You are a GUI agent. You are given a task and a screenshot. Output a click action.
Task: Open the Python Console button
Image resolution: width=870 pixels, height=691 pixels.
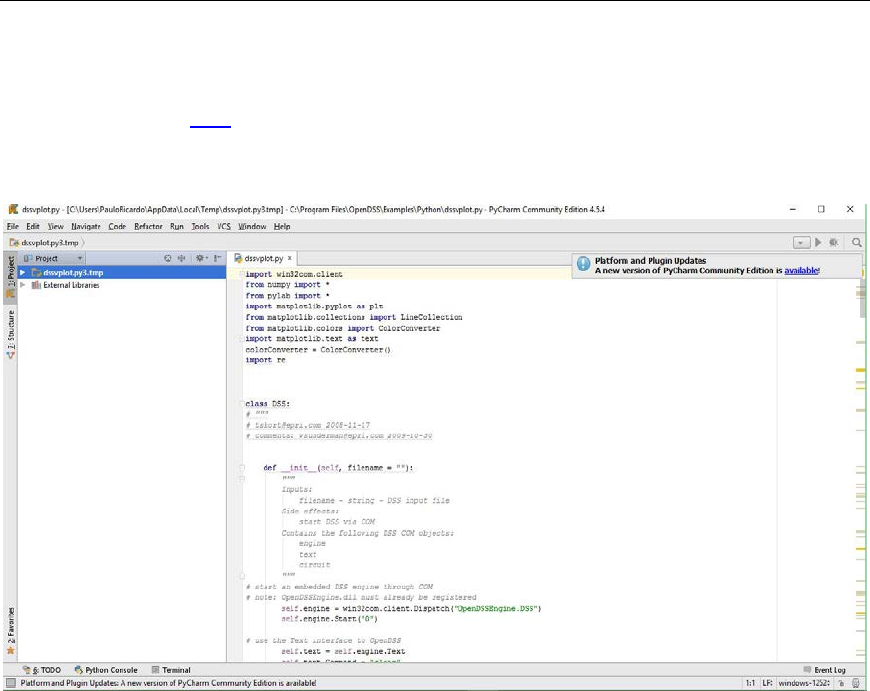[x=106, y=670]
